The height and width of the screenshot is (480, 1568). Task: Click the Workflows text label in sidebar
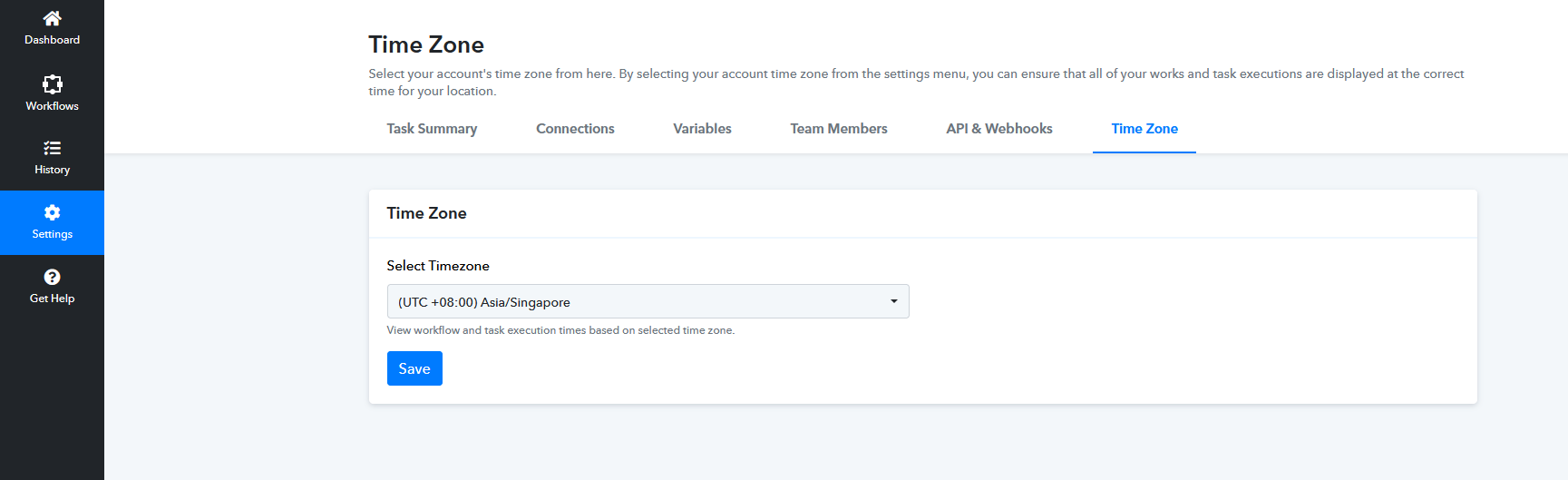click(x=52, y=106)
